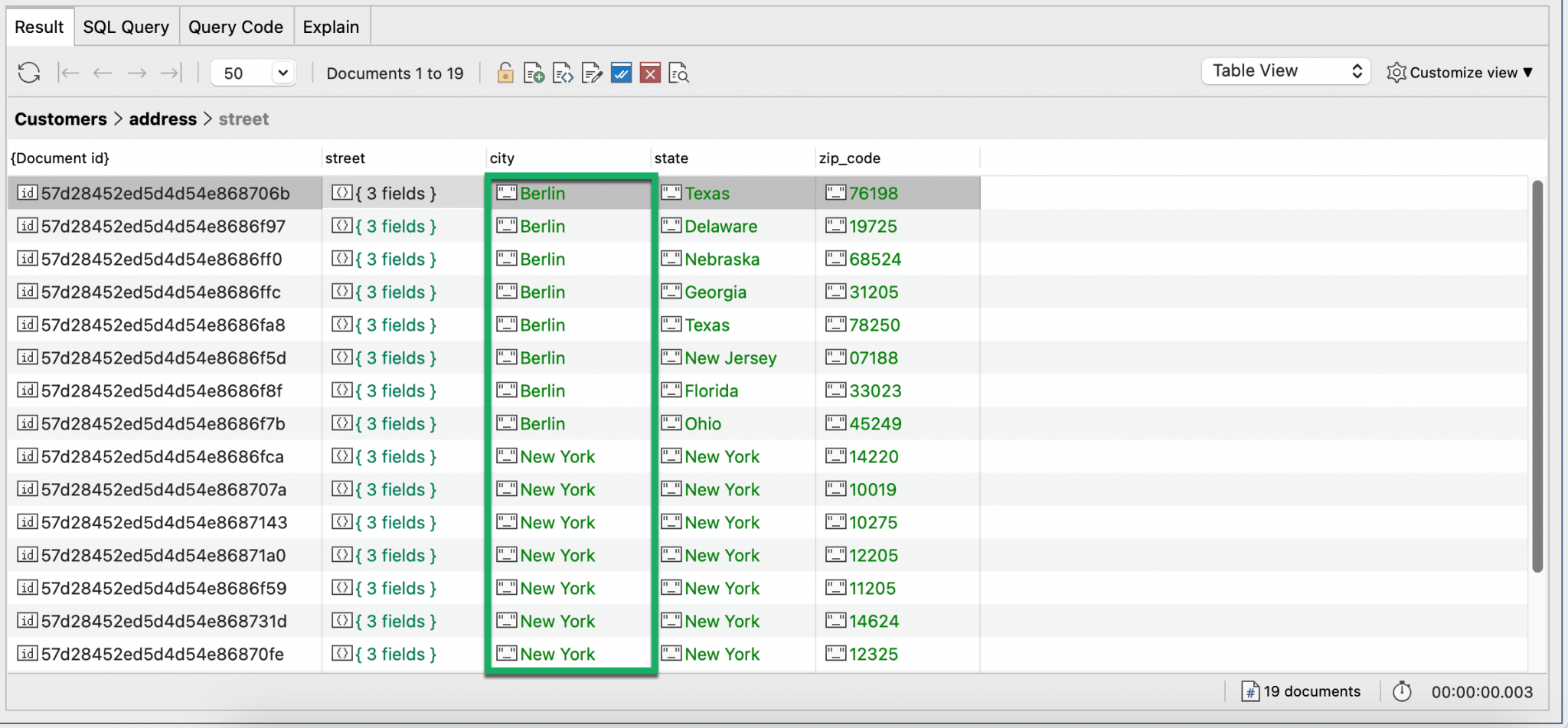This screenshot has width=1568, height=728.
Task: Click state cell Nebraska
Action: click(733, 259)
